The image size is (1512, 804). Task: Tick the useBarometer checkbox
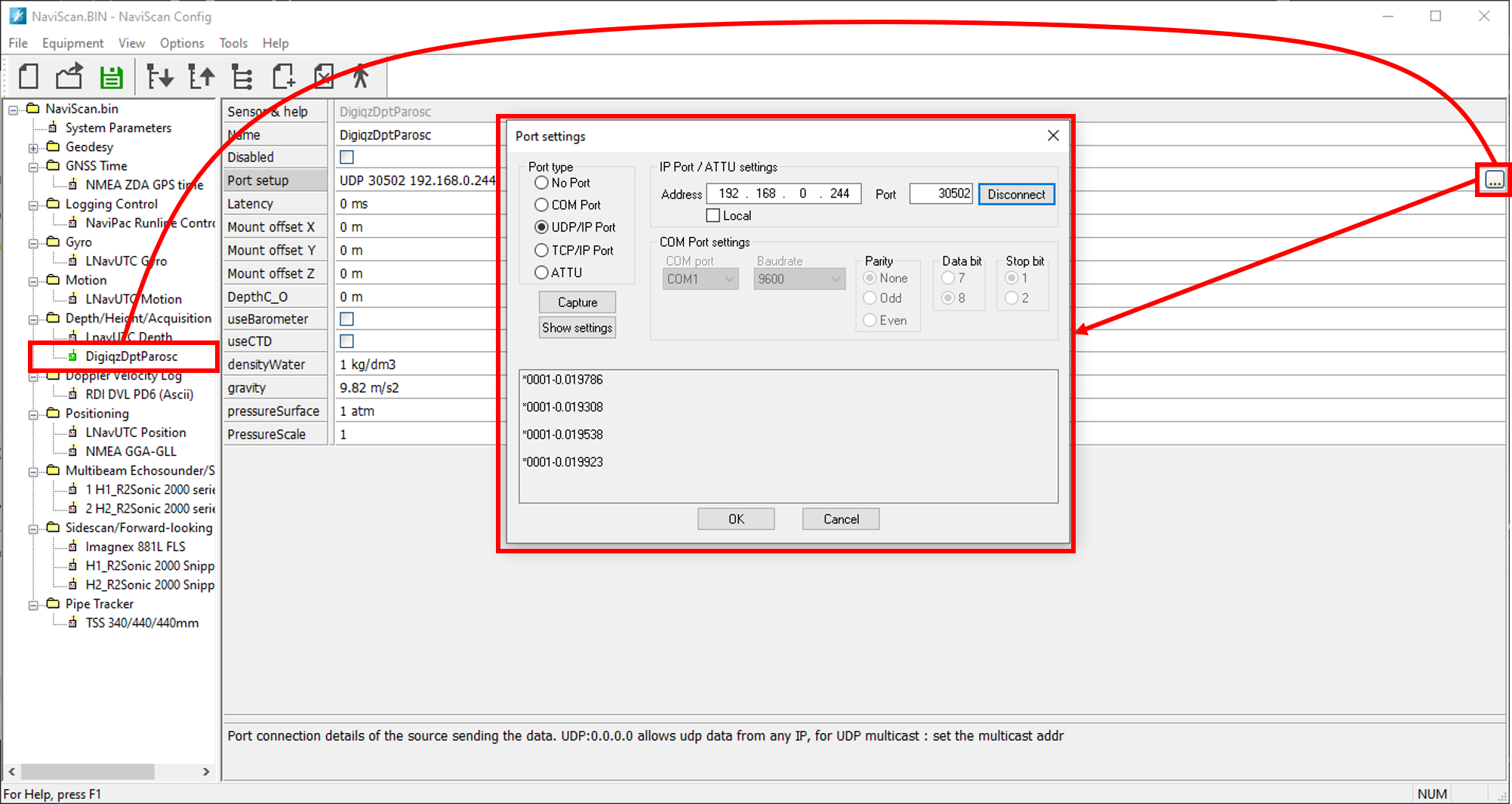tap(347, 319)
